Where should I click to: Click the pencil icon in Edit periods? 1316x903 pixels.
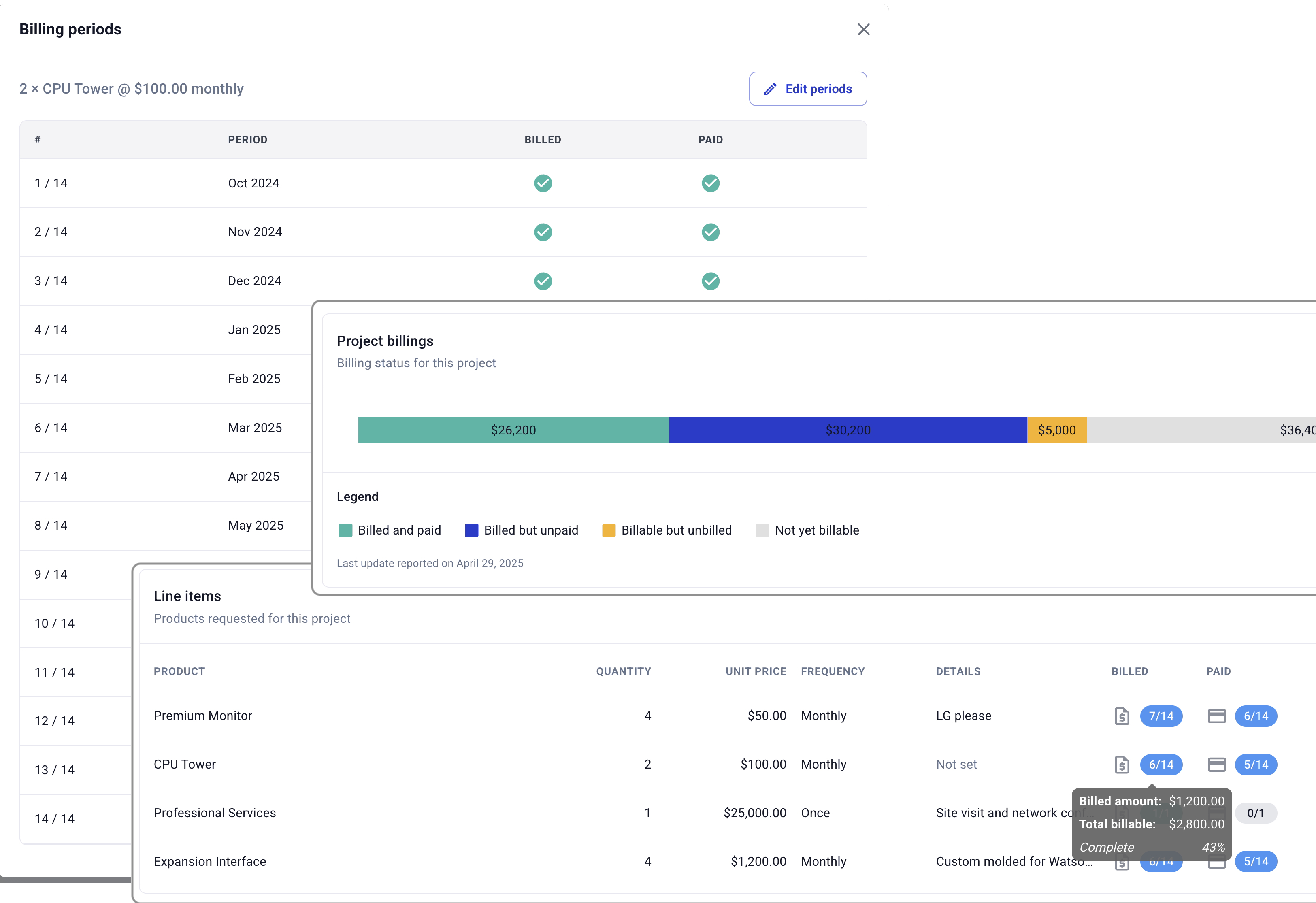coord(770,89)
